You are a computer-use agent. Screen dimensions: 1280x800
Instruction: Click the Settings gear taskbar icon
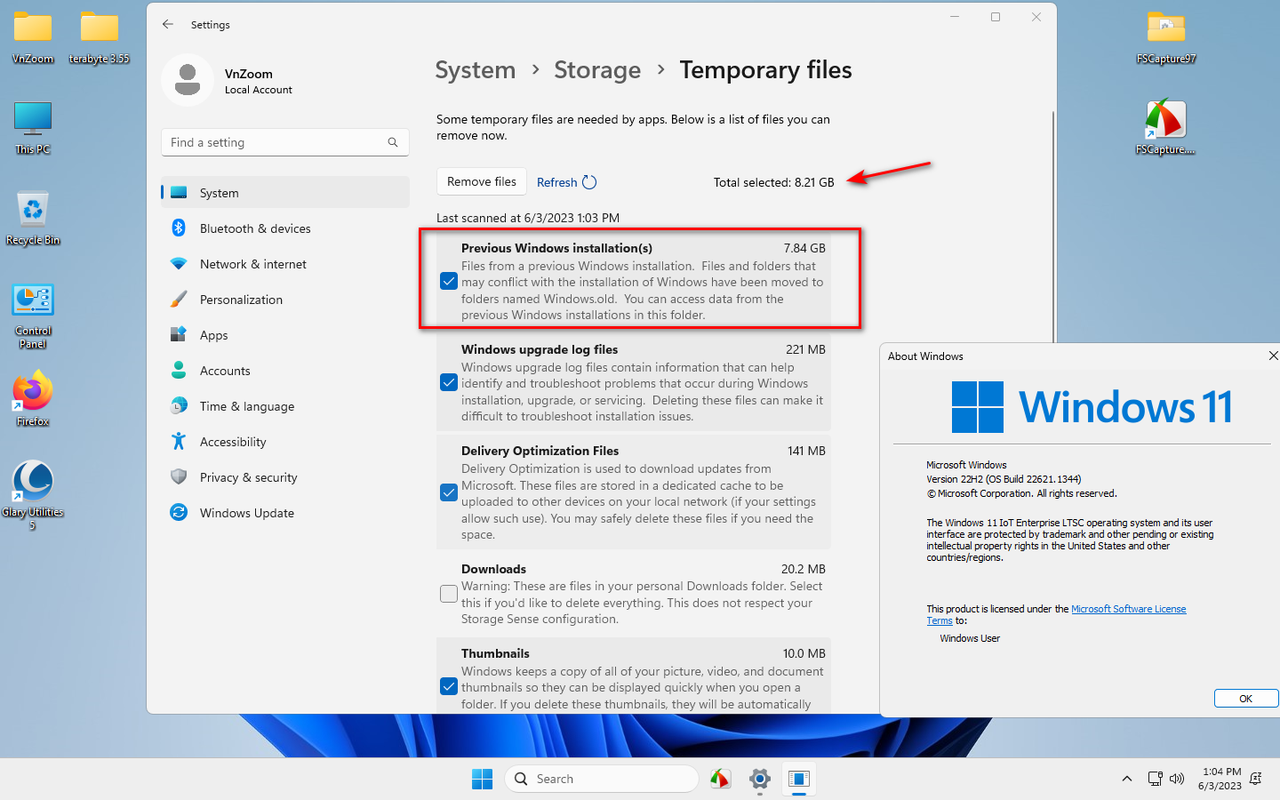759,778
